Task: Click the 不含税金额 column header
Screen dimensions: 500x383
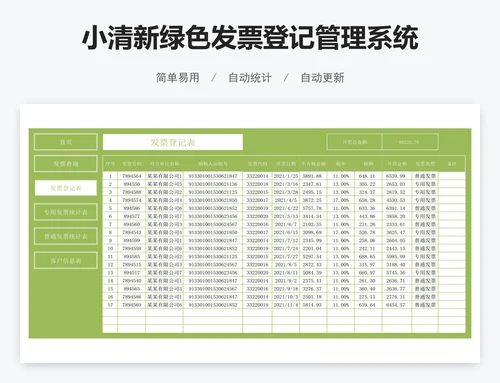Action: [x=313, y=164]
